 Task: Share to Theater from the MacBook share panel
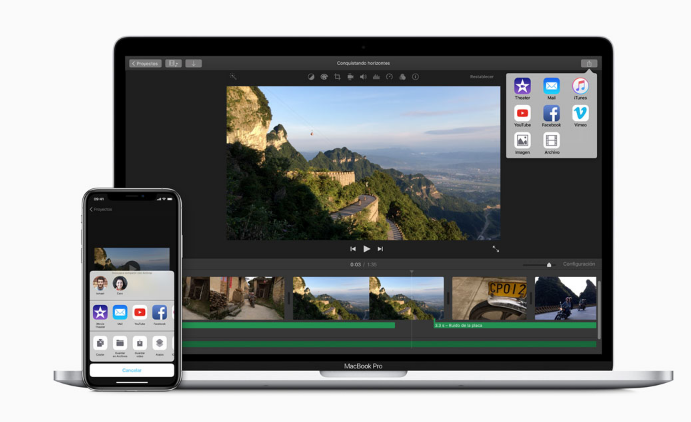click(x=522, y=87)
